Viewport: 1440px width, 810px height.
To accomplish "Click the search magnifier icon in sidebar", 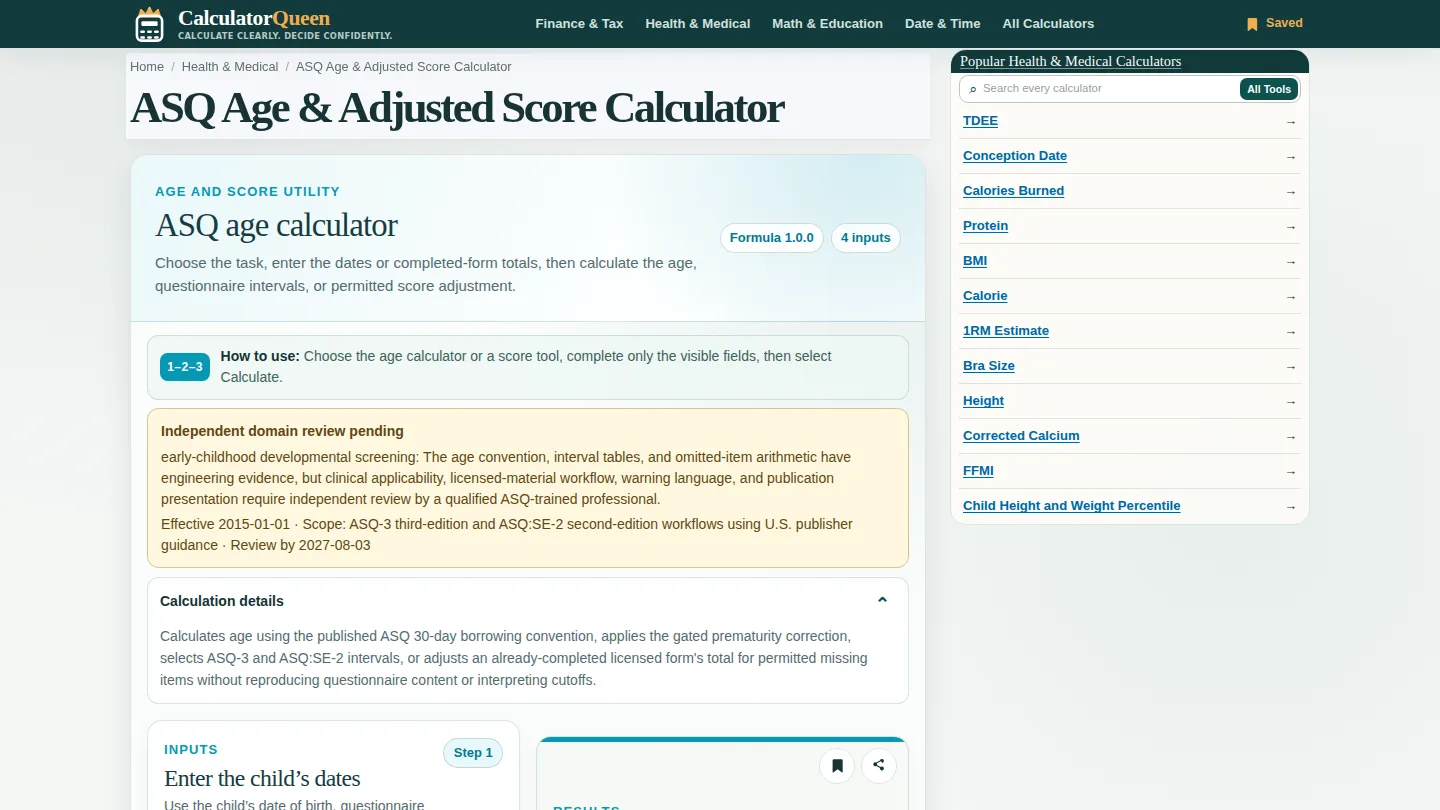I will (973, 89).
